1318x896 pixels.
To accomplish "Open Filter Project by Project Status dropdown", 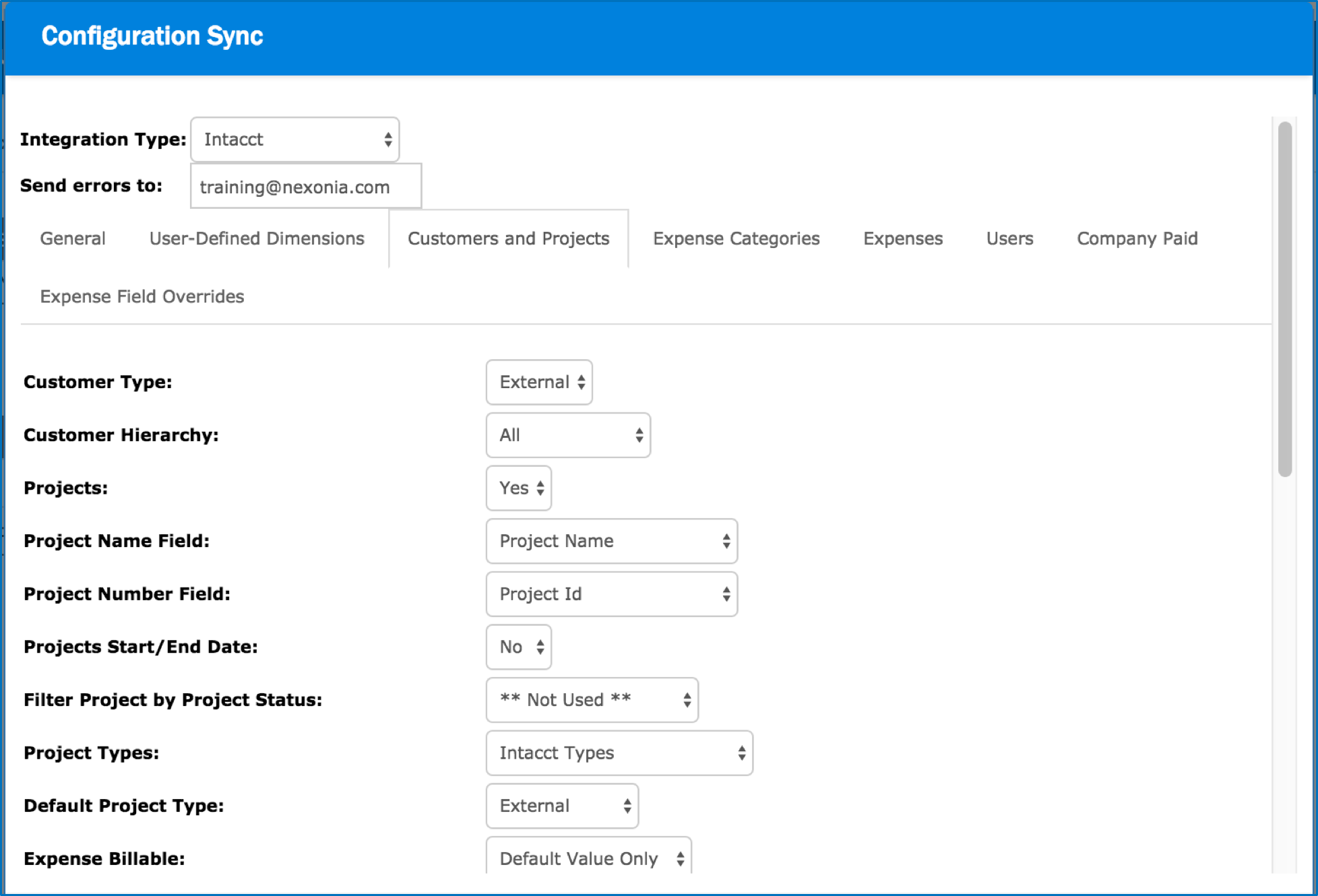I will pos(592,700).
